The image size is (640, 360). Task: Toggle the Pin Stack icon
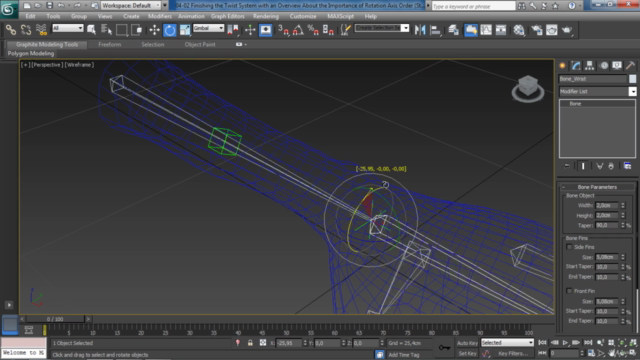click(x=567, y=166)
